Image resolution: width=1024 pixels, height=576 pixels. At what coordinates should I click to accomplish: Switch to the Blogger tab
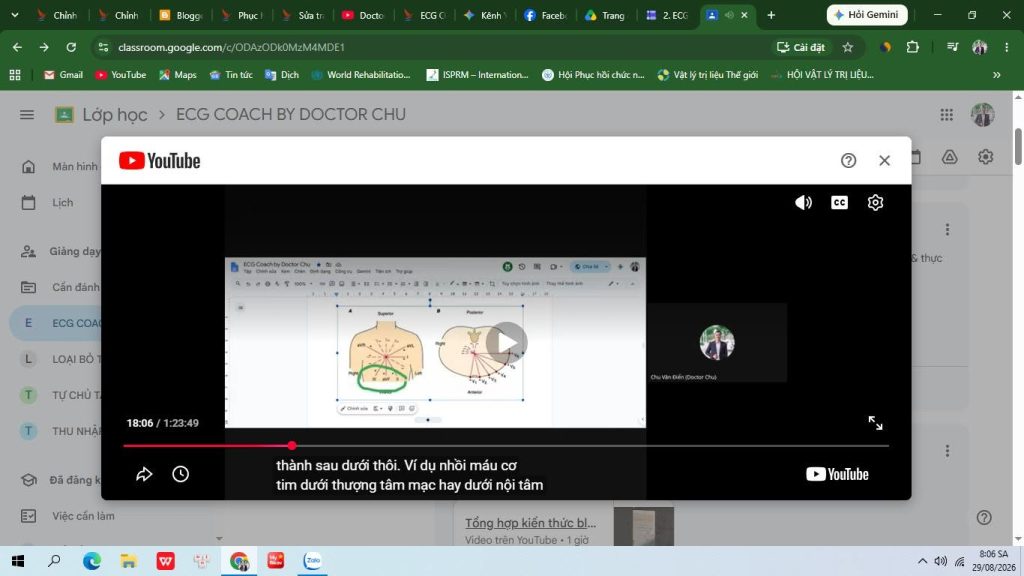click(x=180, y=15)
